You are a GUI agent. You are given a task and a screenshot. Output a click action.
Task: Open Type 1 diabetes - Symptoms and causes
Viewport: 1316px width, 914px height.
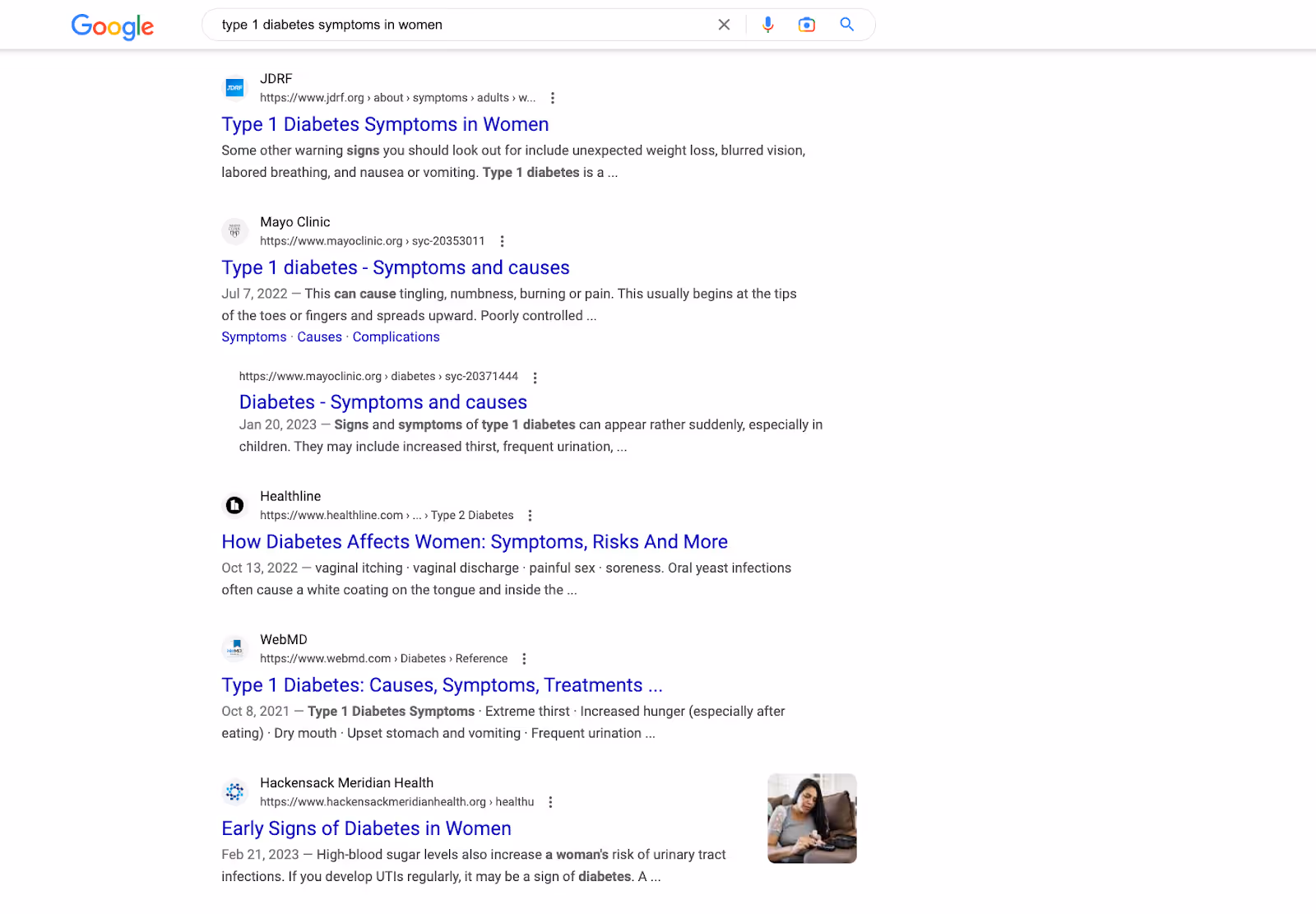point(396,267)
